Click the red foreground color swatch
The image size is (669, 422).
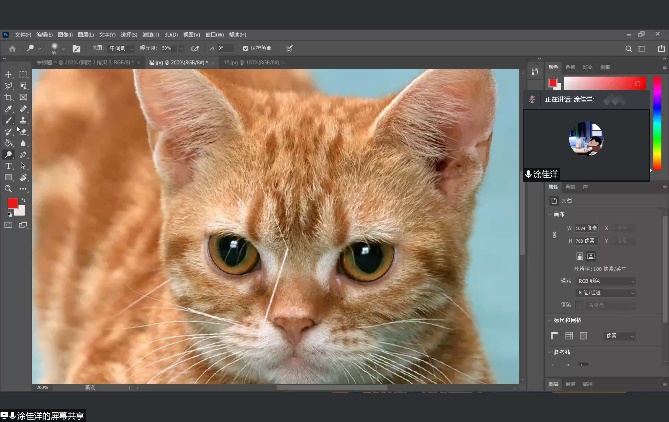tap(13, 204)
